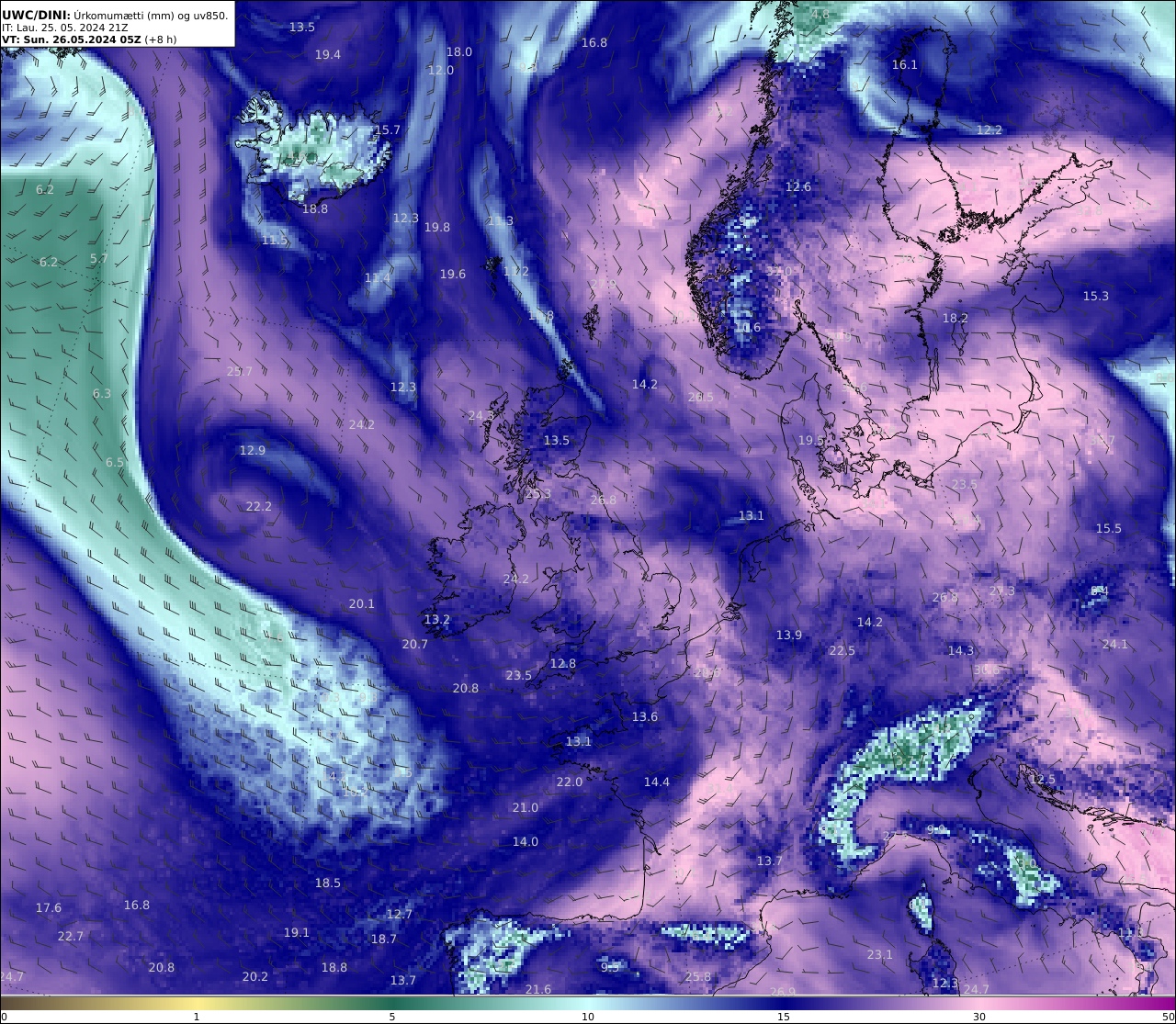1176x1024 pixels.
Task: Click the color bar tick label 10
Action: pyautogui.click(x=588, y=1017)
